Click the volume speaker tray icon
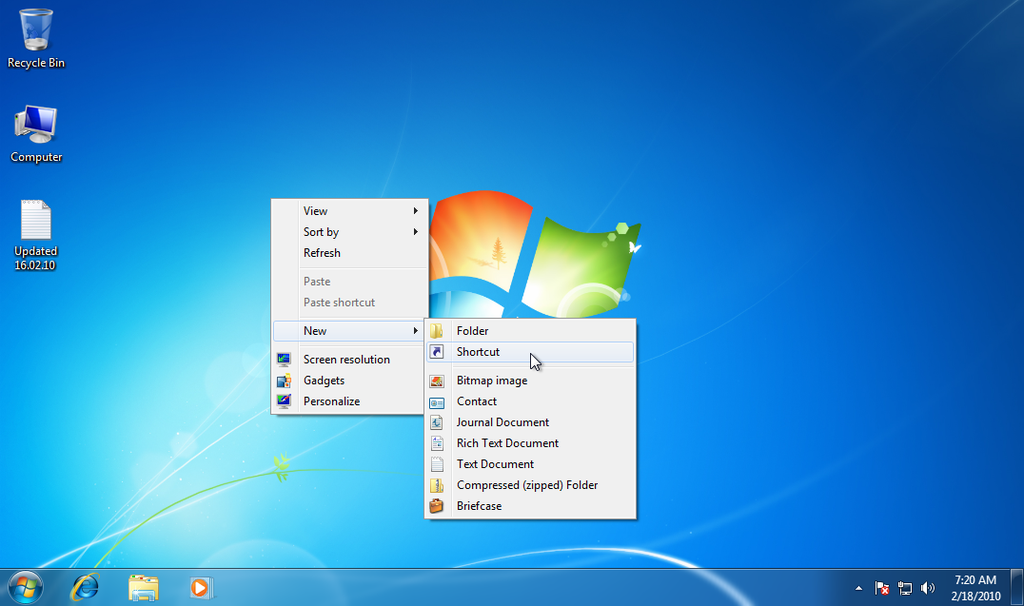This screenshot has width=1024, height=606. click(927, 588)
